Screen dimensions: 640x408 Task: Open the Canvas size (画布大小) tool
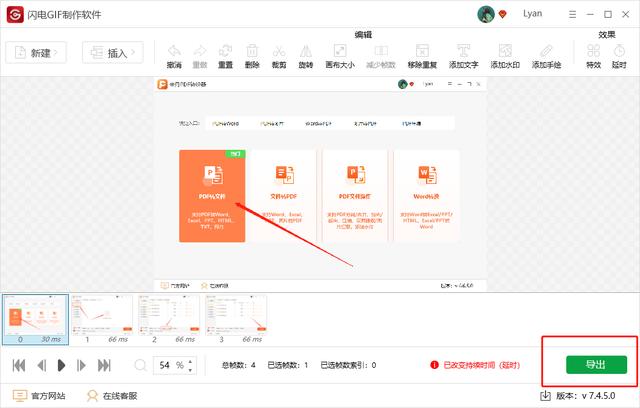pyautogui.click(x=338, y=54)
